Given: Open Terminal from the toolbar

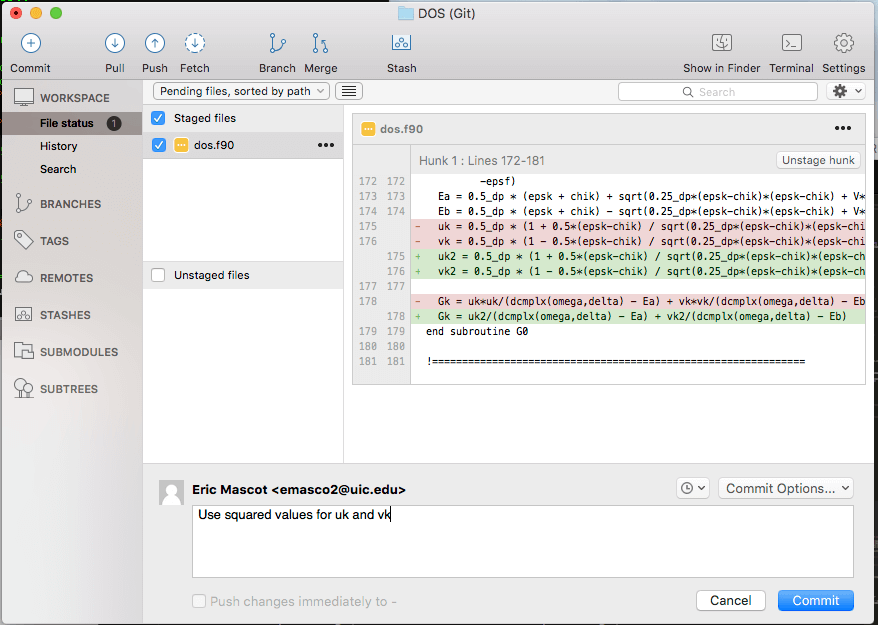Looking at the screenshot, I should pyautogui.click(x=791, y=43).
